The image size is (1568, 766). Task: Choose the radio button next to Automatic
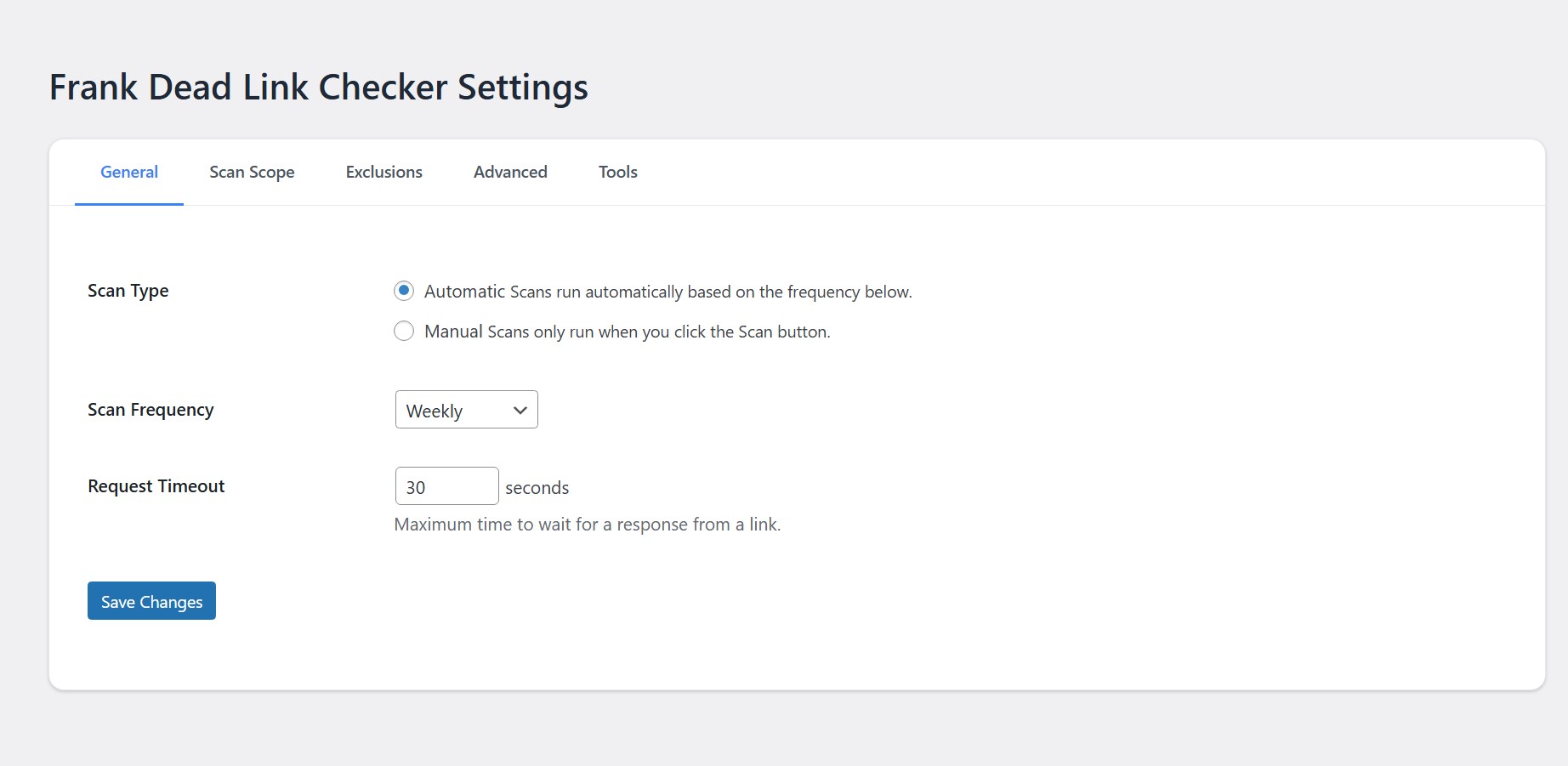click(x=403, y=290)
